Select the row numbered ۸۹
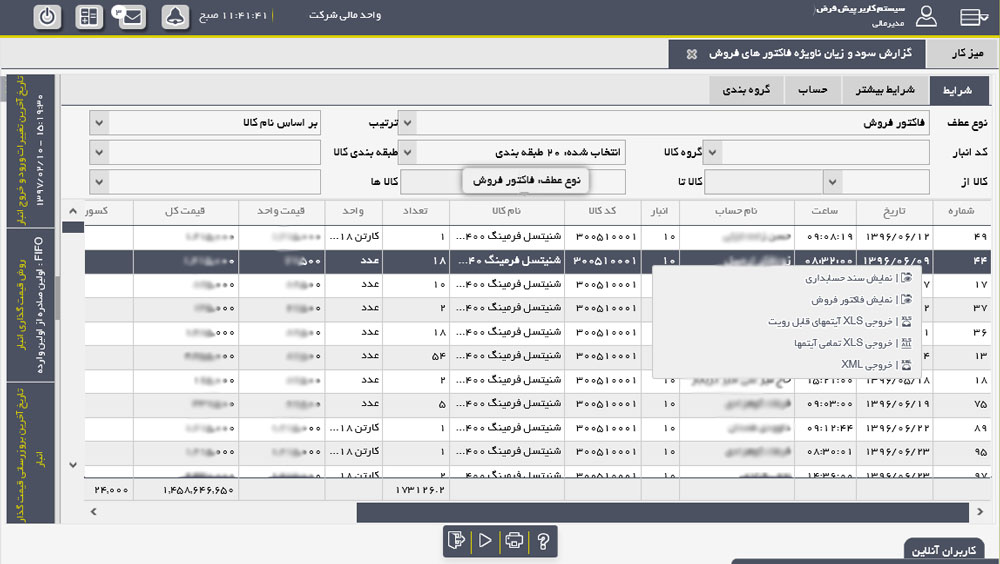Screen dimensions: 1000x564 tap(537, 428)
